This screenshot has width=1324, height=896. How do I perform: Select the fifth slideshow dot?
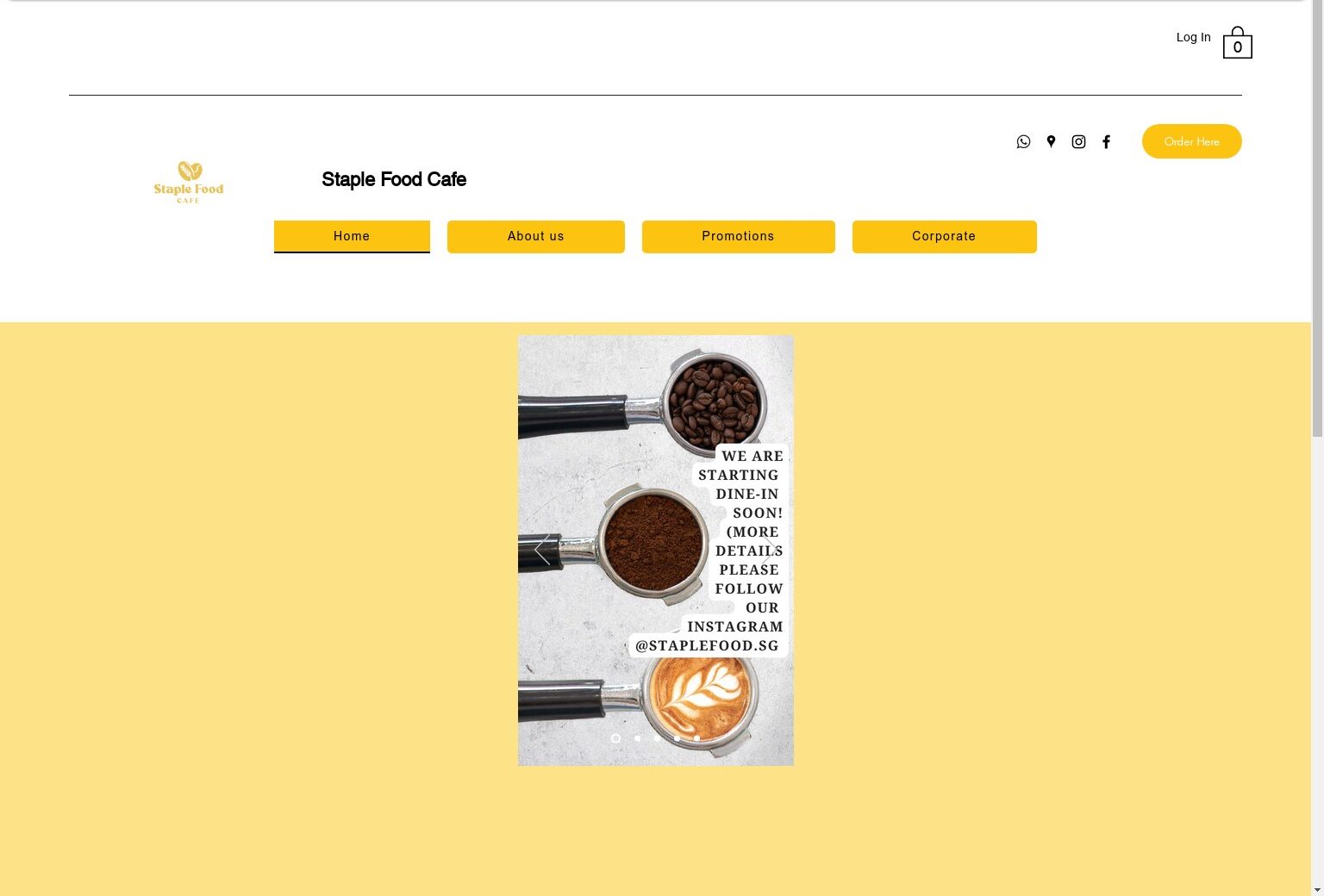(696, 738)
